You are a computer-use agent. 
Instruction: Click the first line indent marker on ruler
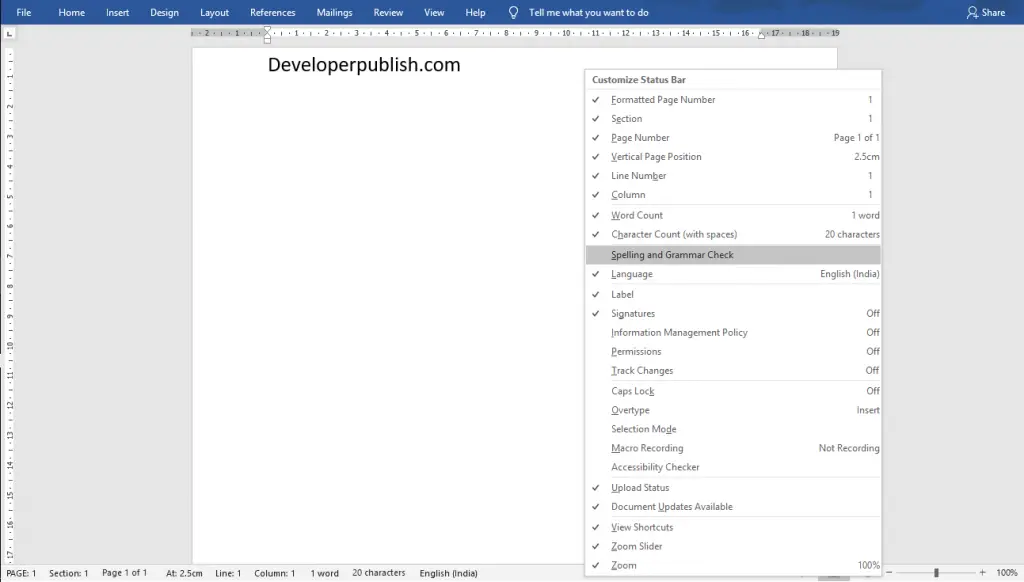pos(267,31)
